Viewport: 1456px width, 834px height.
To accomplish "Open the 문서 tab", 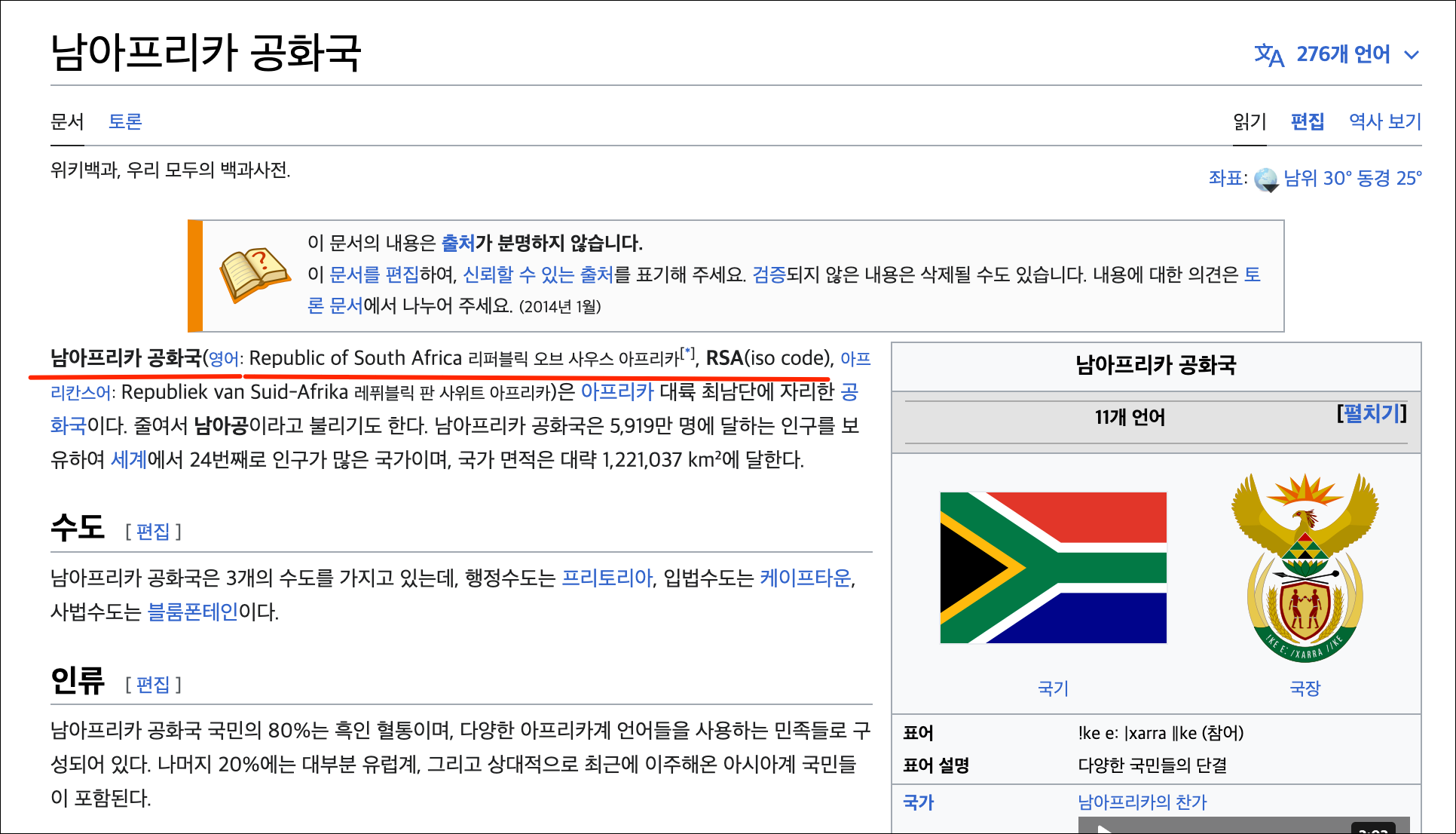I will tap(67, 121).
